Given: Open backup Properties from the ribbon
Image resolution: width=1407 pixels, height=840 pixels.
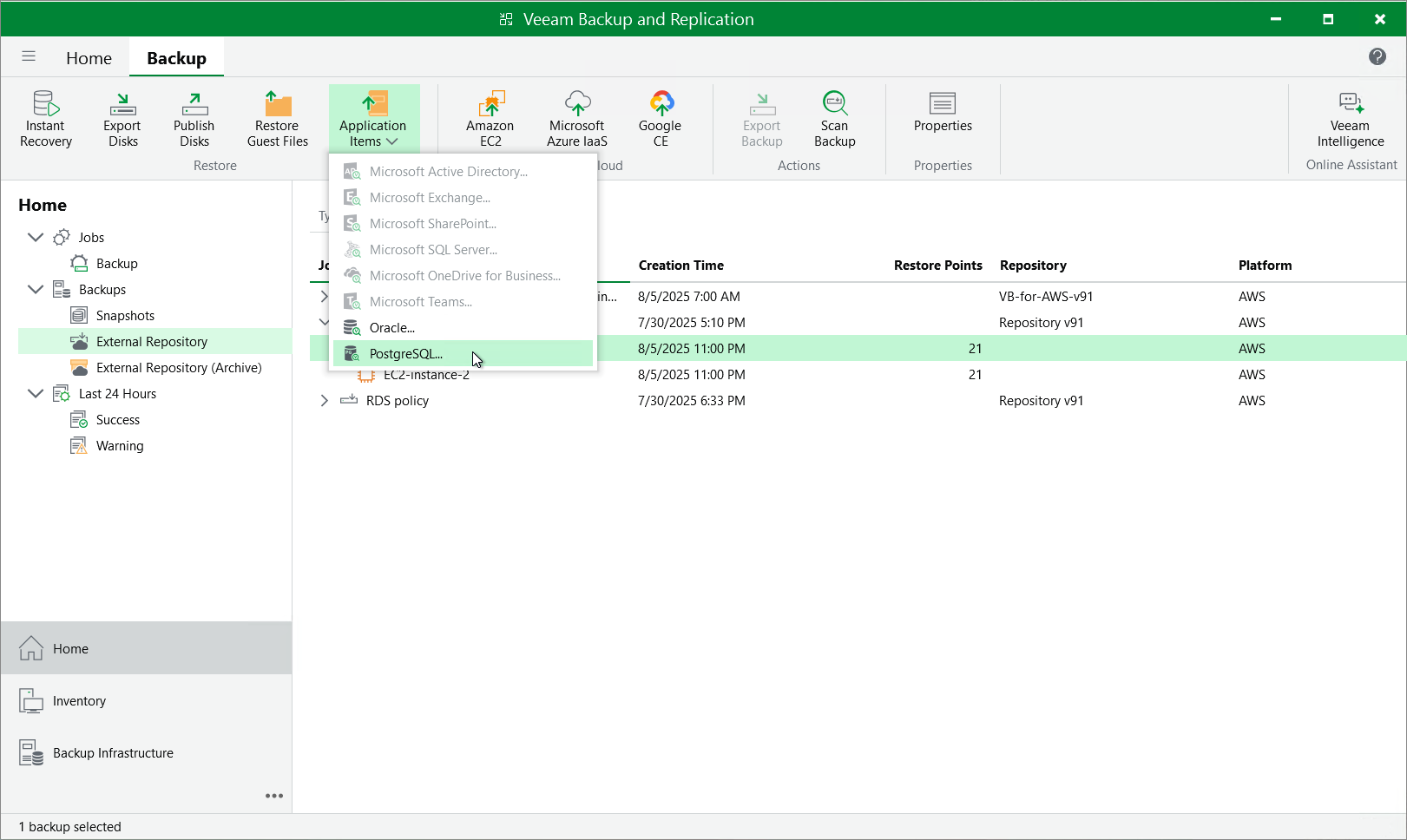Looking at the screenshot, I should (x=943, y=113).
